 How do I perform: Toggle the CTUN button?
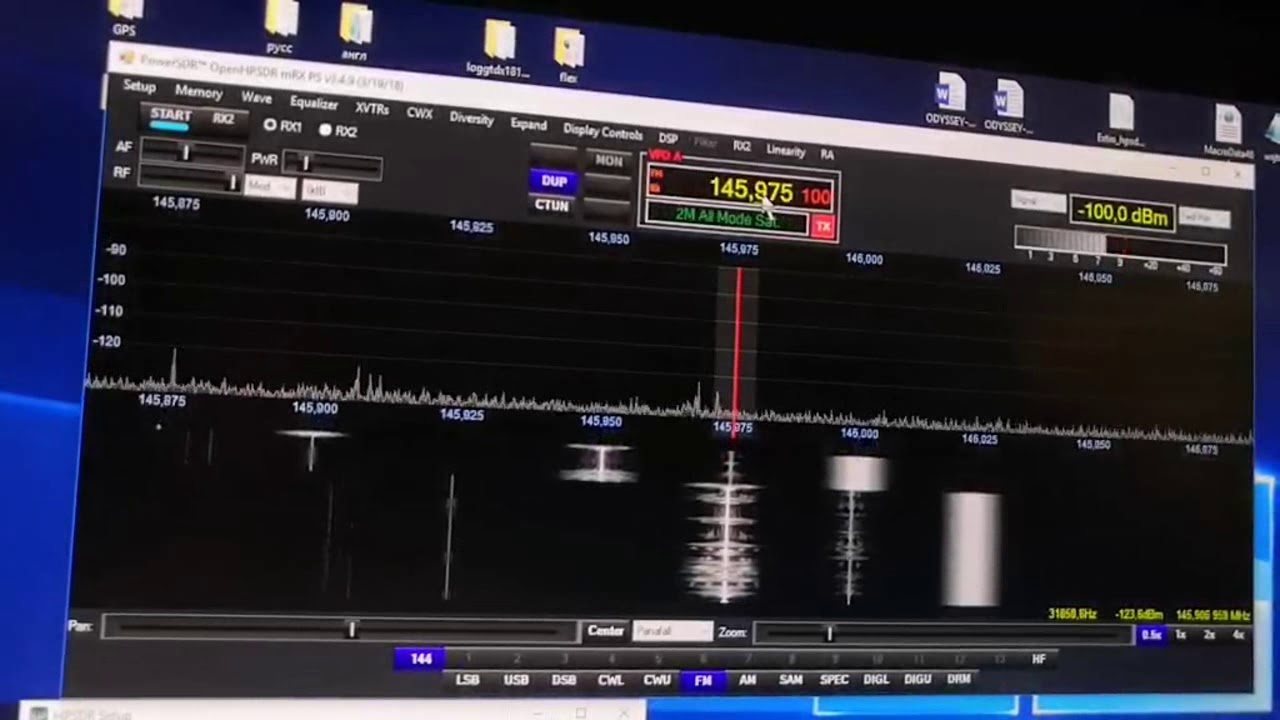tap(552, 205)
